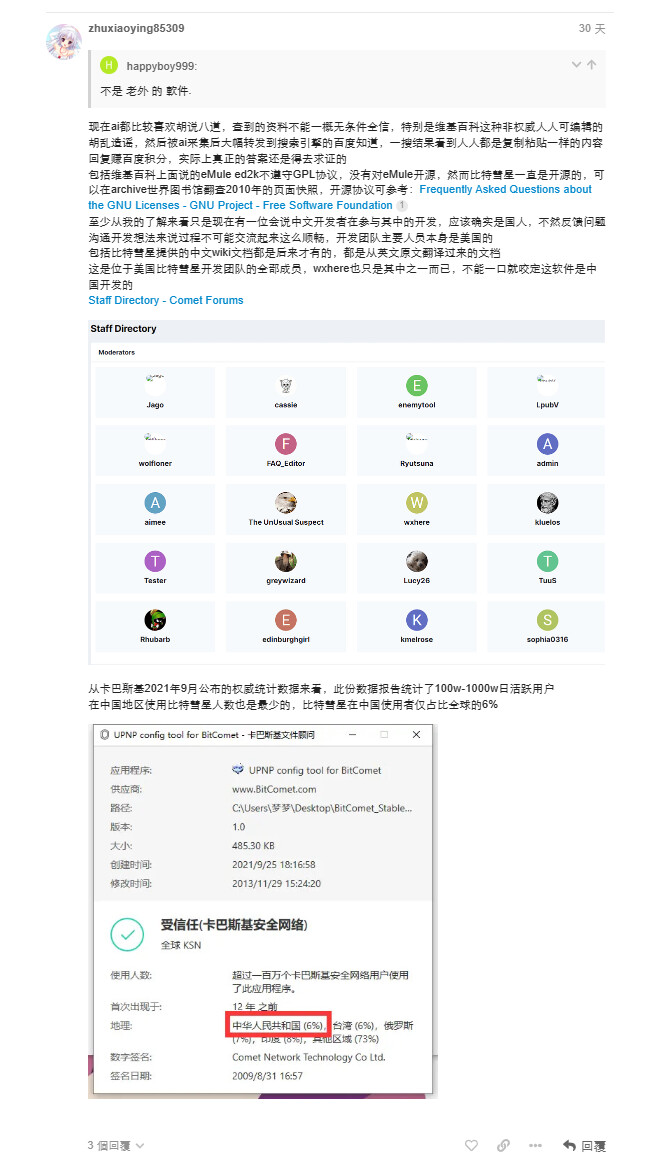Copy the post link via chain icon

pos(503,1145)
